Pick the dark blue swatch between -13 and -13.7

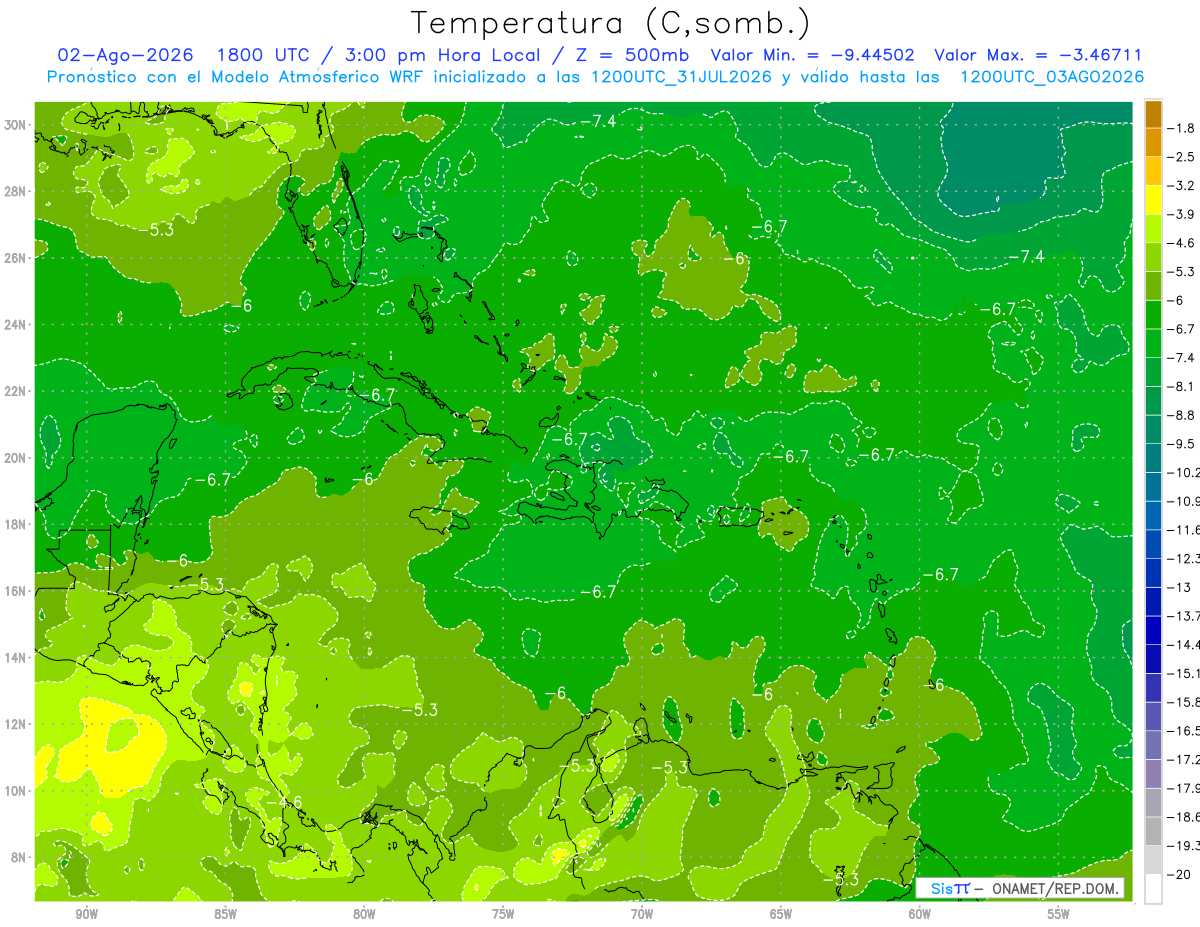point(1153,601)
